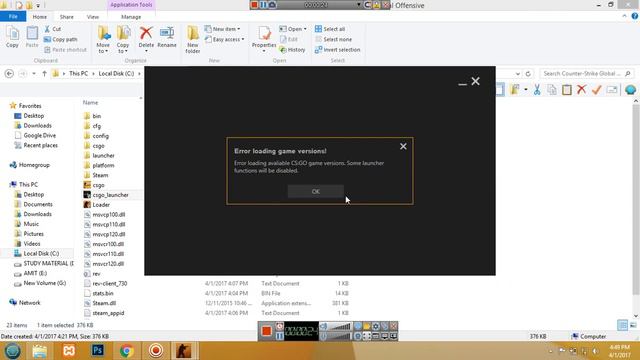640x360 pixels.
Task: Select the launcher folder
Action: point(99,156)
